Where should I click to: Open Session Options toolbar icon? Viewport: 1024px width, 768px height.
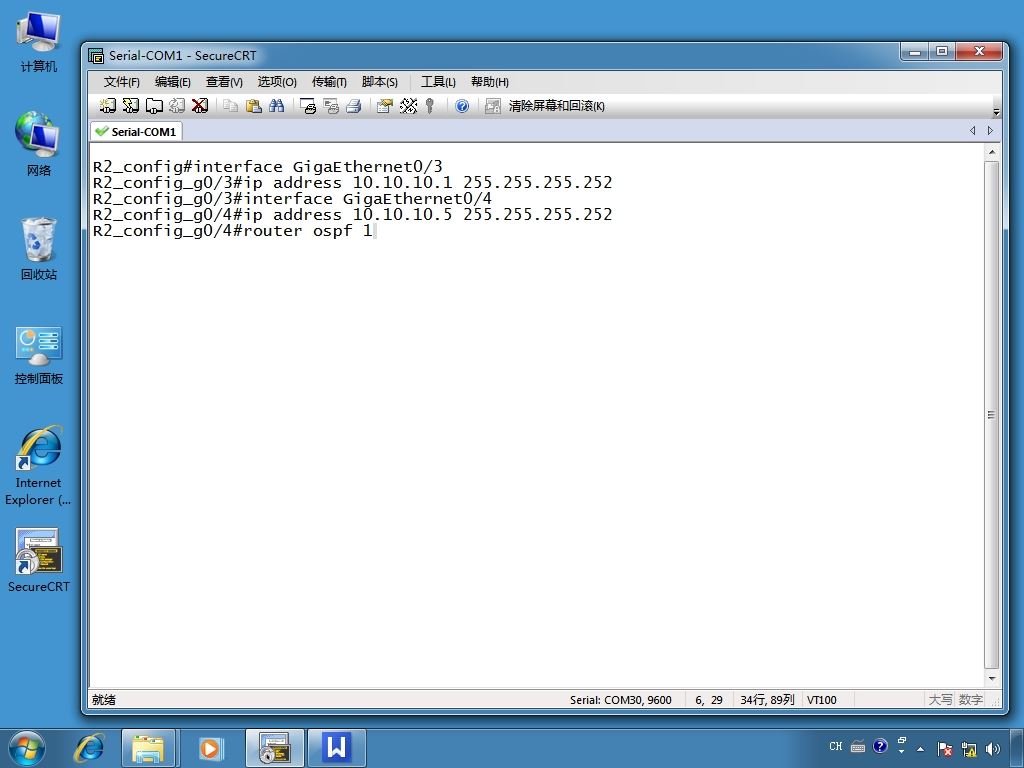[x=385, y=106]
